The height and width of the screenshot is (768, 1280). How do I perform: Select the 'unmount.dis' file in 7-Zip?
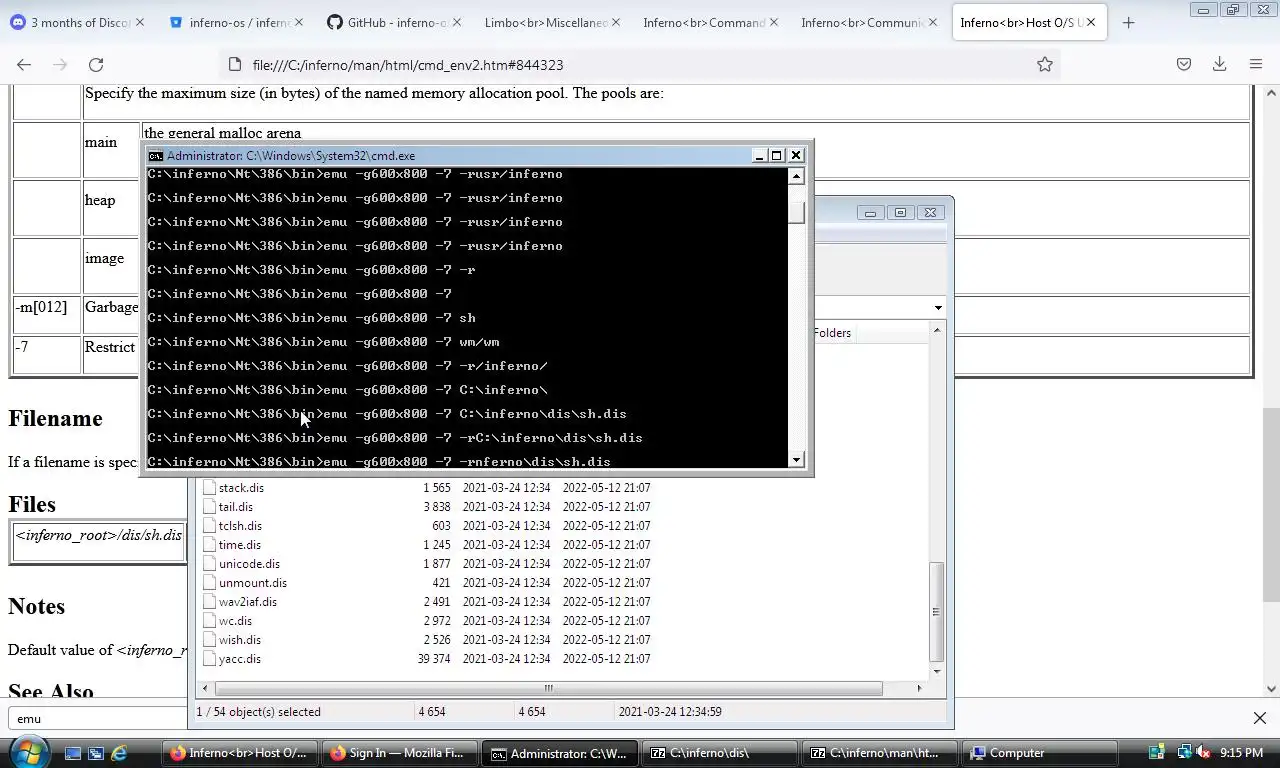253,583
